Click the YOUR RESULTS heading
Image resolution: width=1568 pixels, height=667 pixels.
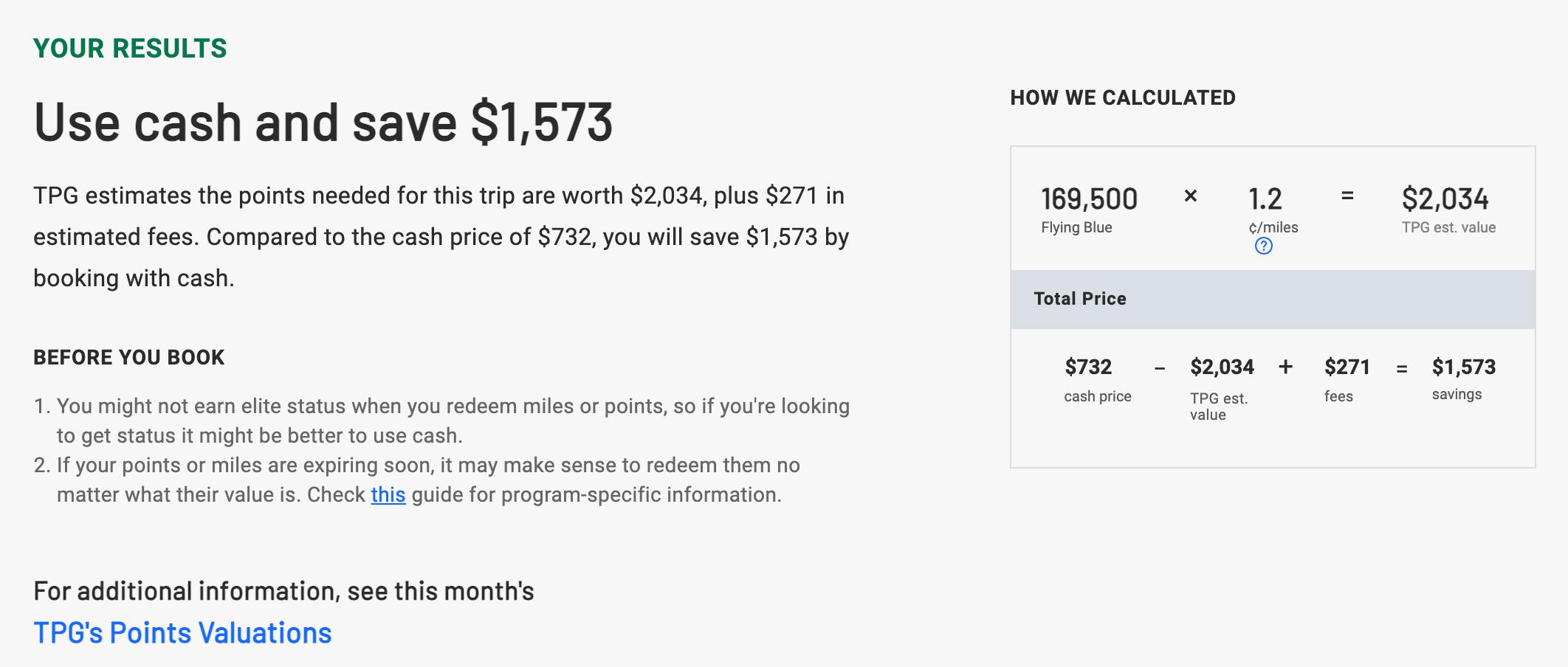[x=130, y=49]
